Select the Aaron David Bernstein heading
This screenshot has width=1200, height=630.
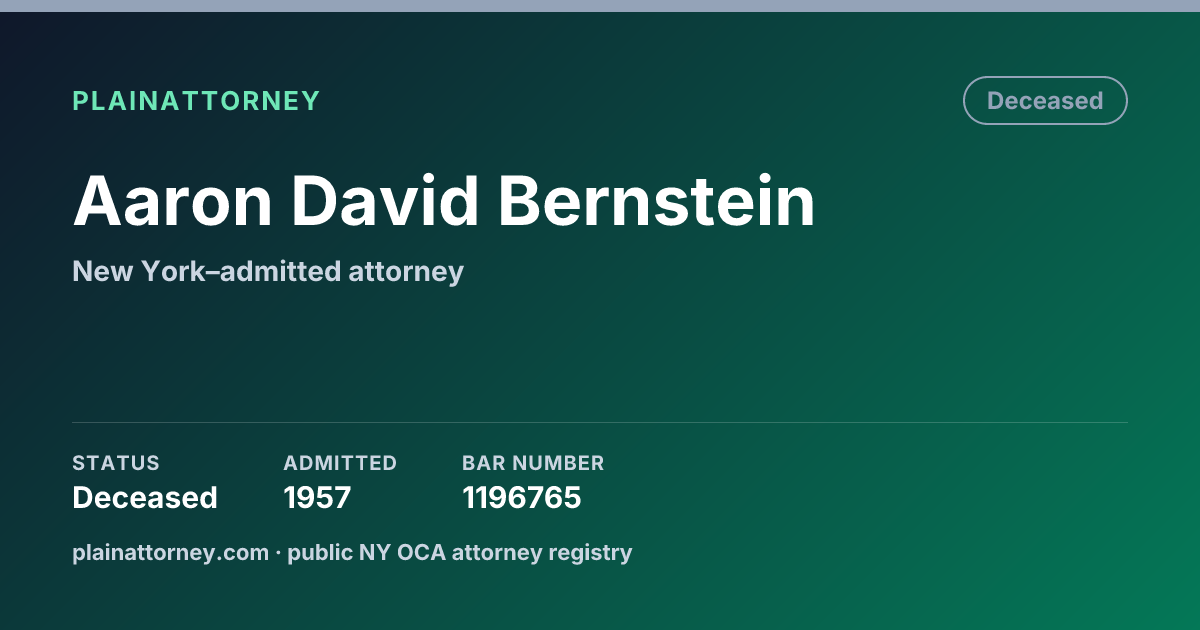click(444, 201)
